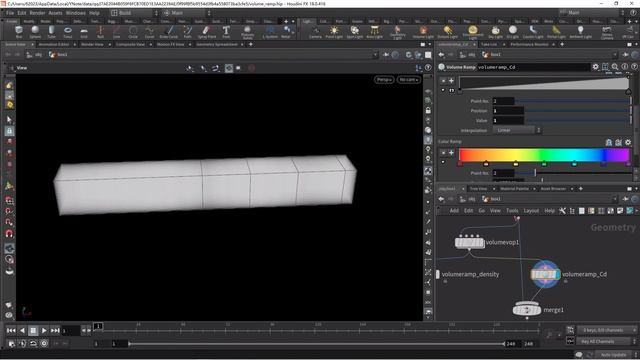Viewport: 640px width, 360px height.
Task: Select the Torus shelf tool
Action: pos(68,31)
